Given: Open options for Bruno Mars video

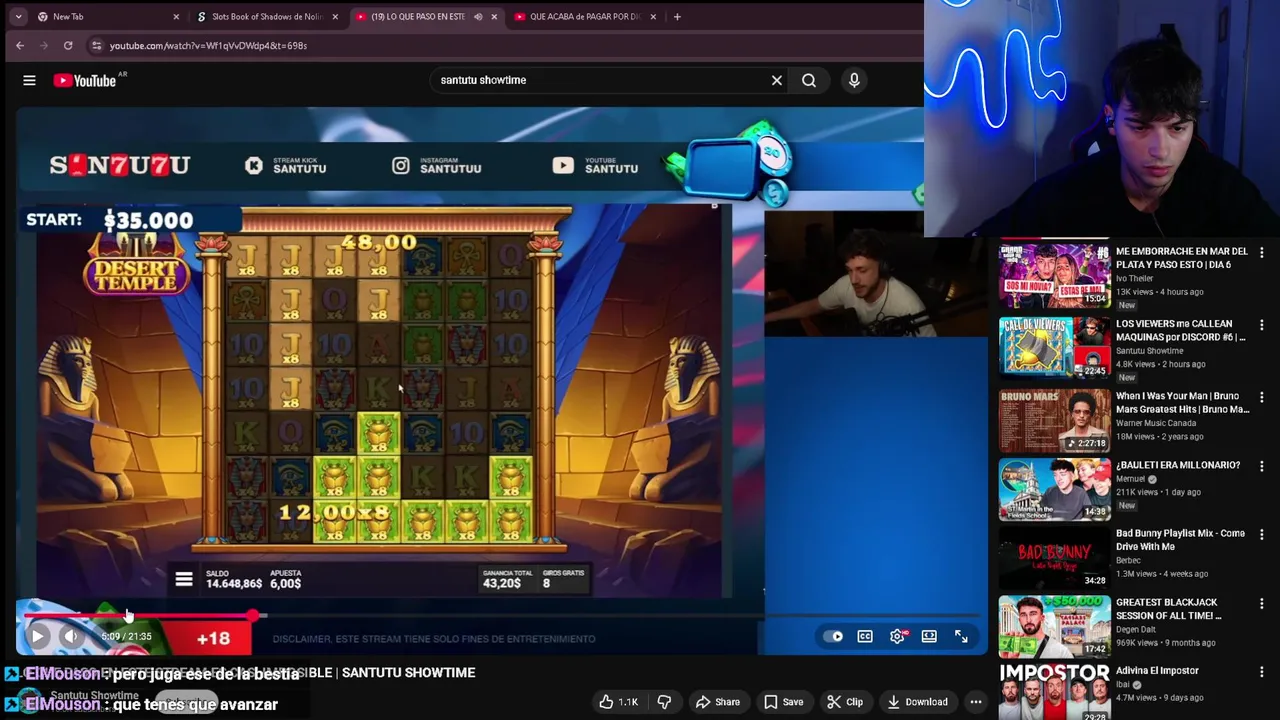Looking at the screenshot, I should pos(1261,397).
